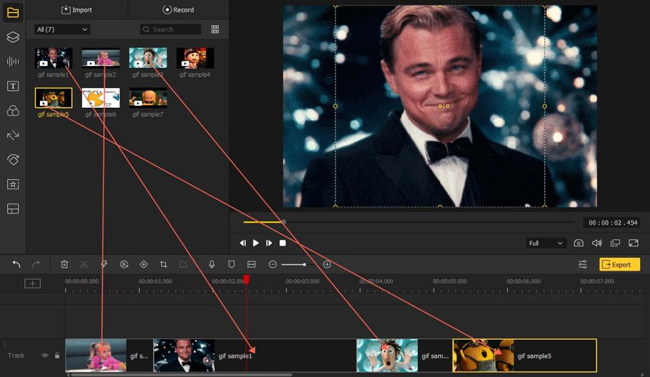Toggle Track visibility eye icon
The height and width of the screenshot is (377, 650).
(x=45, y=355)
